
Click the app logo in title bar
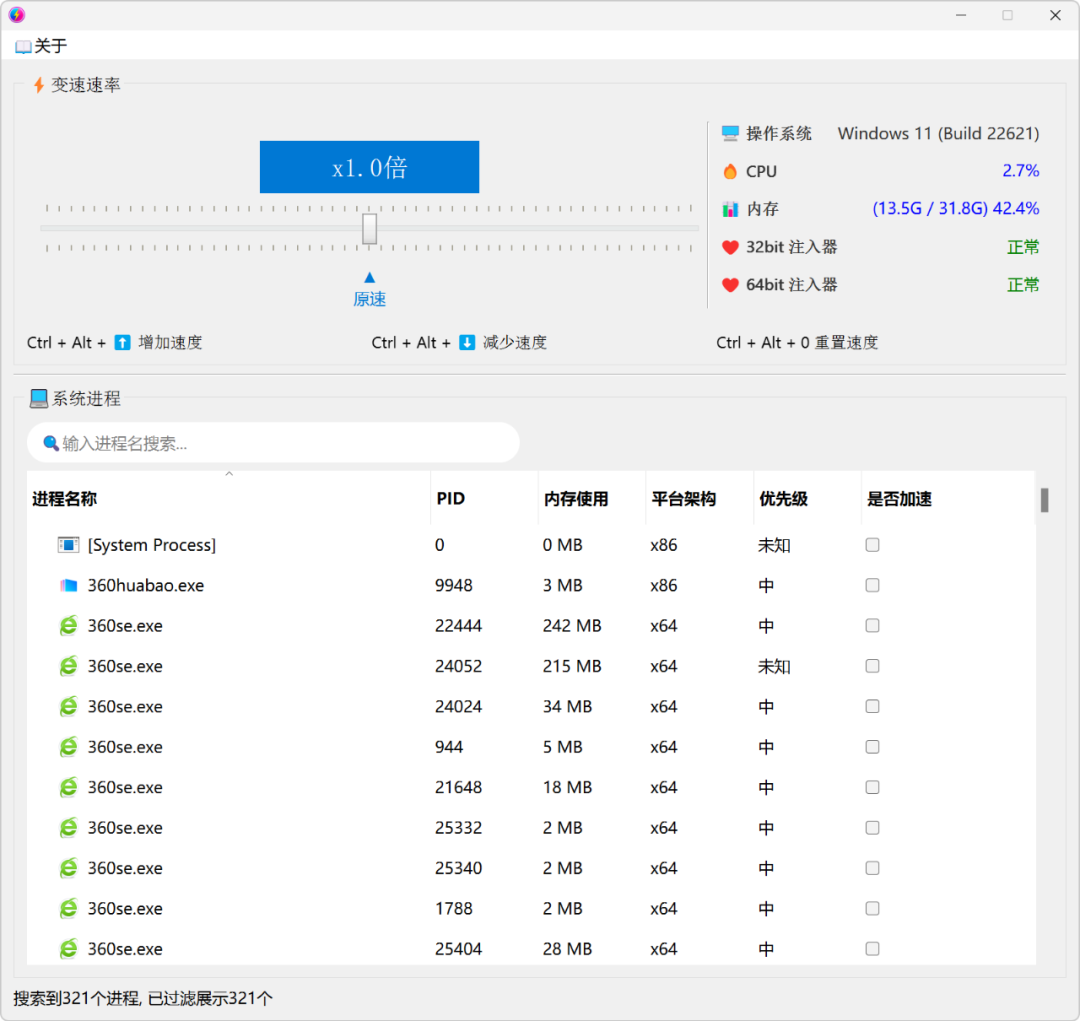pyautogui.click(x=17, y=14)
